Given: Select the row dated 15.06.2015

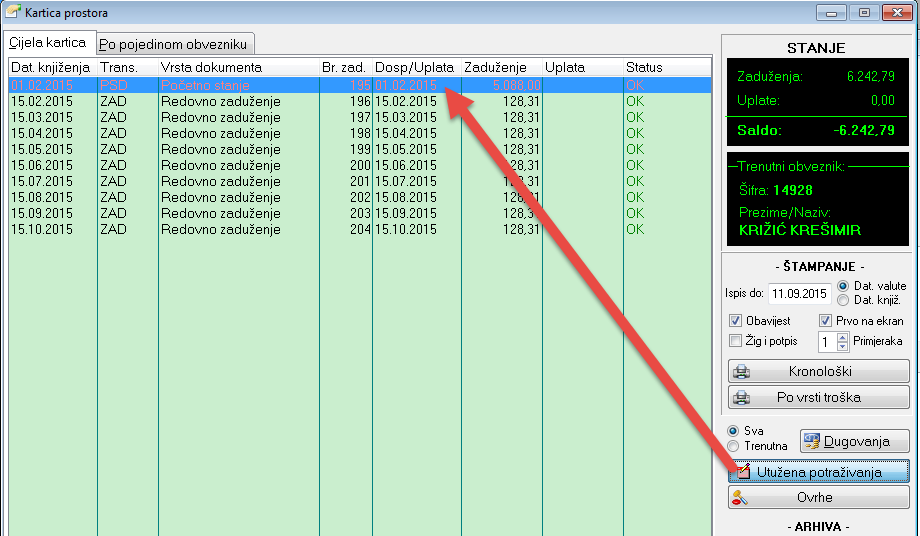Looking at the screenshot, I should click(x=360, y=165).
